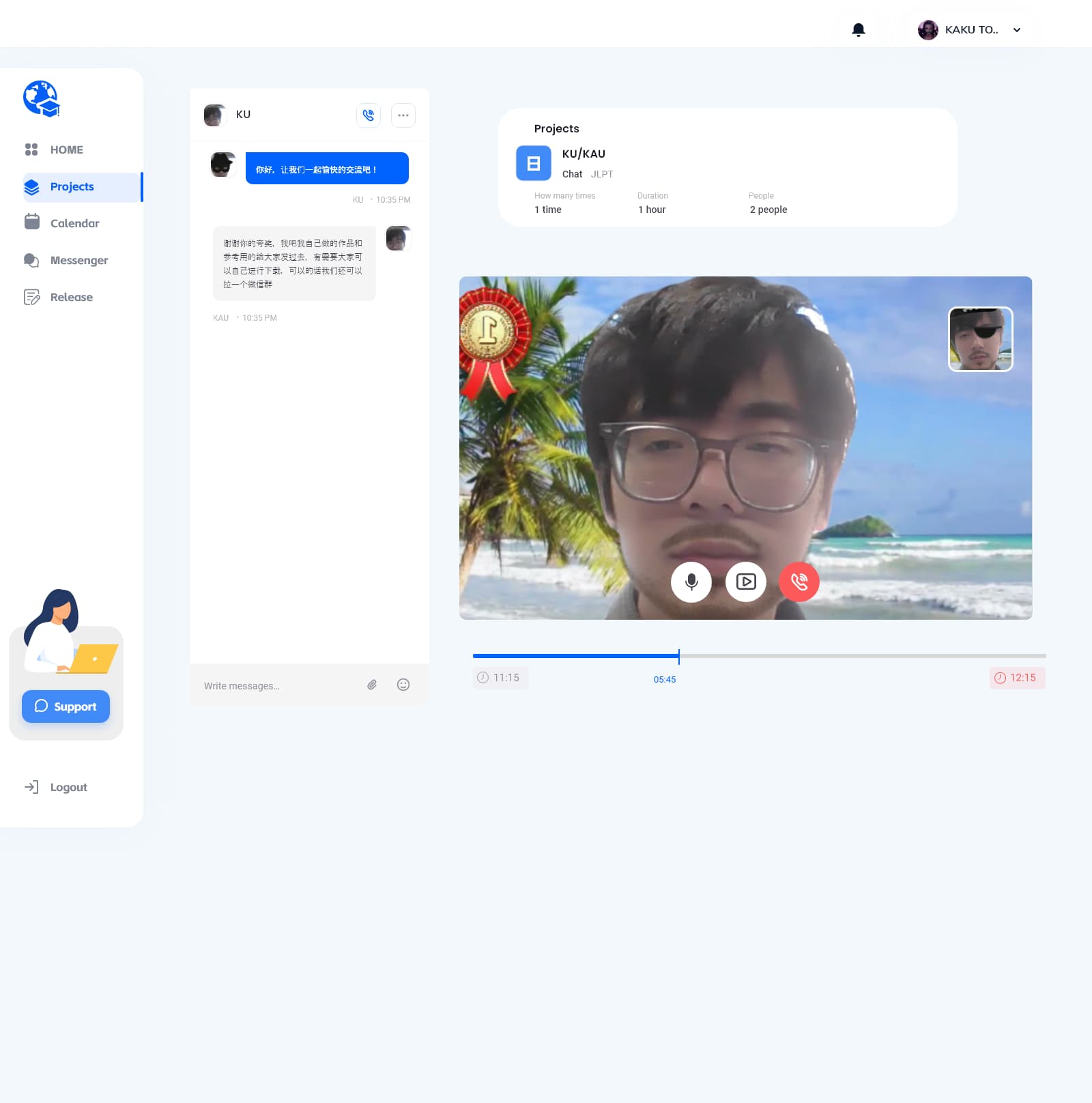The width and height of the screenshot is (1092, 1103).
Task: Toggle the video camera button in call
Action: [x=746, y=582]
